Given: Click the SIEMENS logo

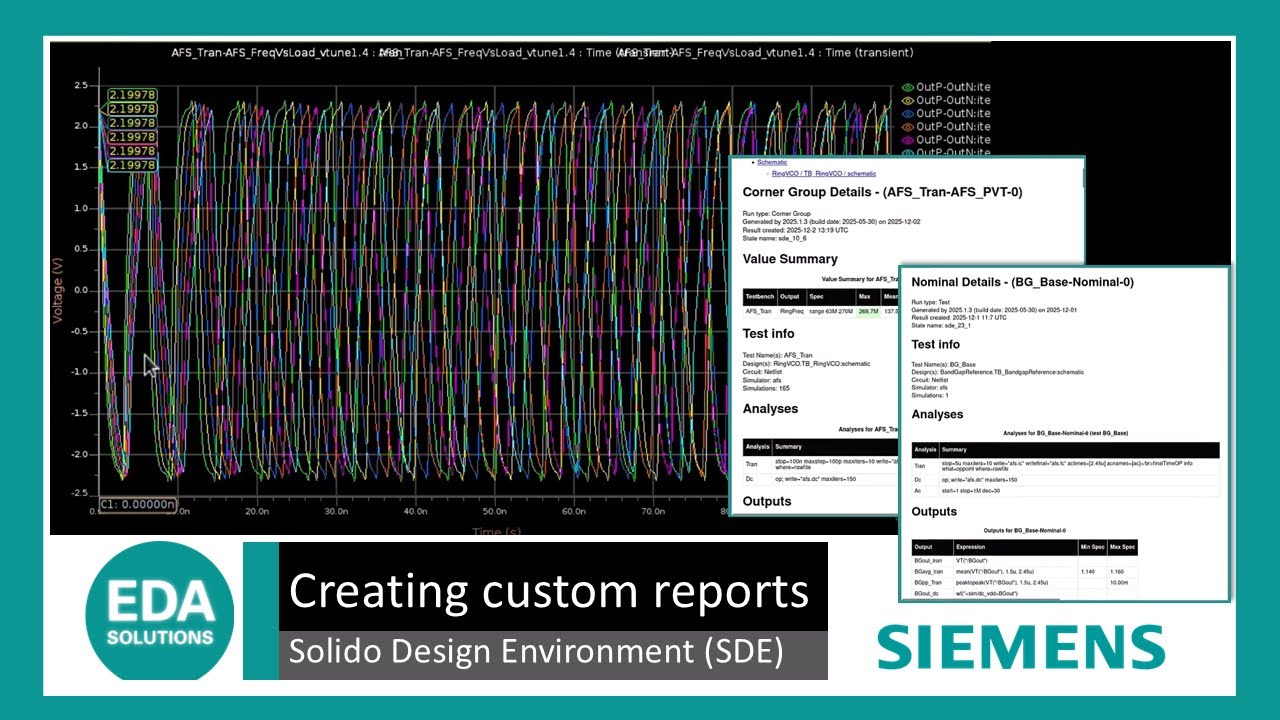Looking at the screenshot, I should click(1021, 647).
